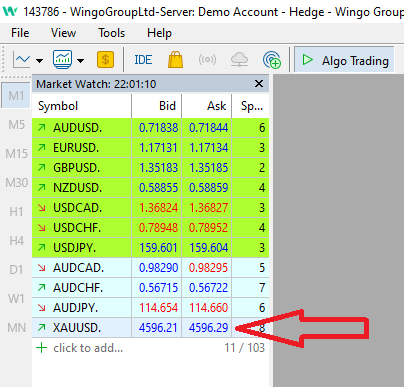Viewport: 404px width, 387px height.
Task: Open the File menu
Action: coord(20,33)
